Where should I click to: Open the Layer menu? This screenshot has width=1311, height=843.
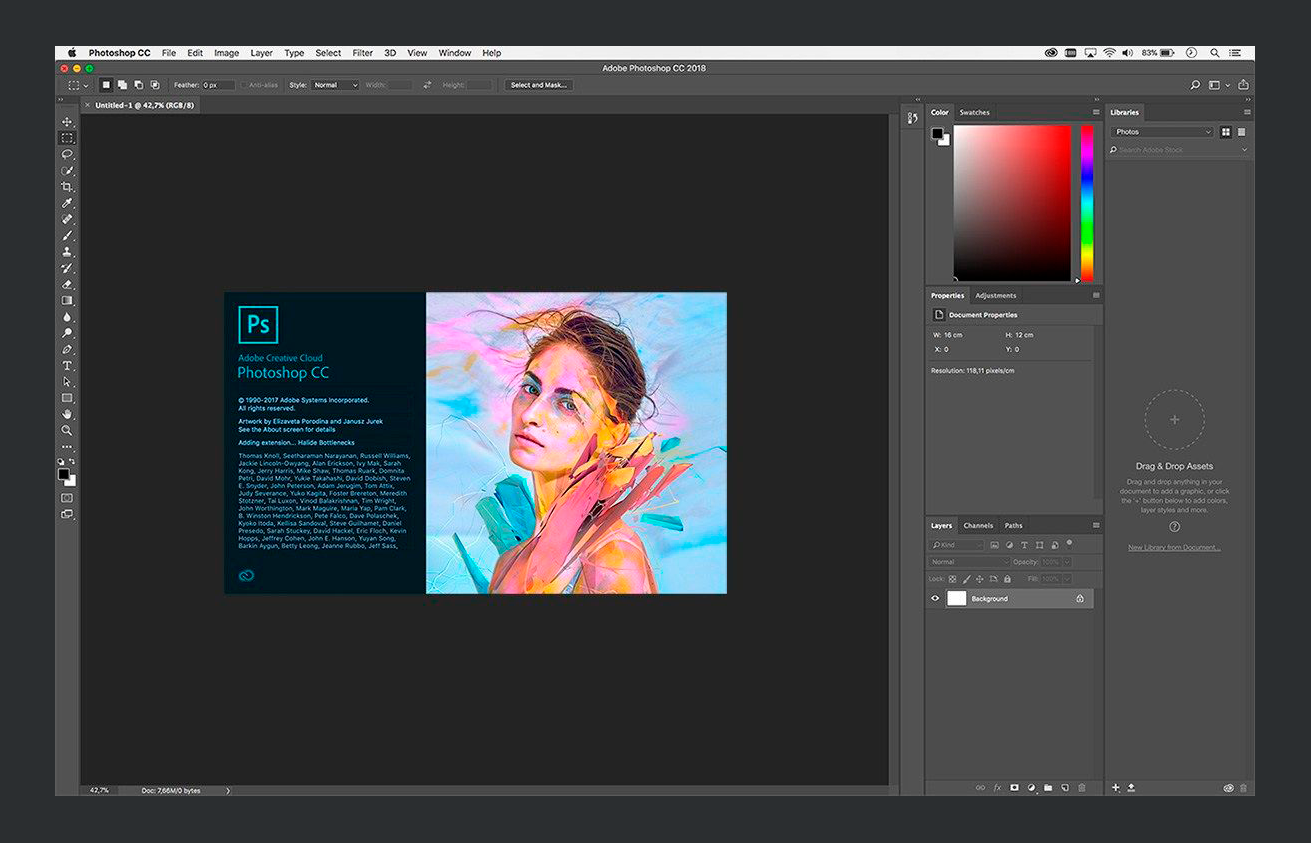[261, 53]
